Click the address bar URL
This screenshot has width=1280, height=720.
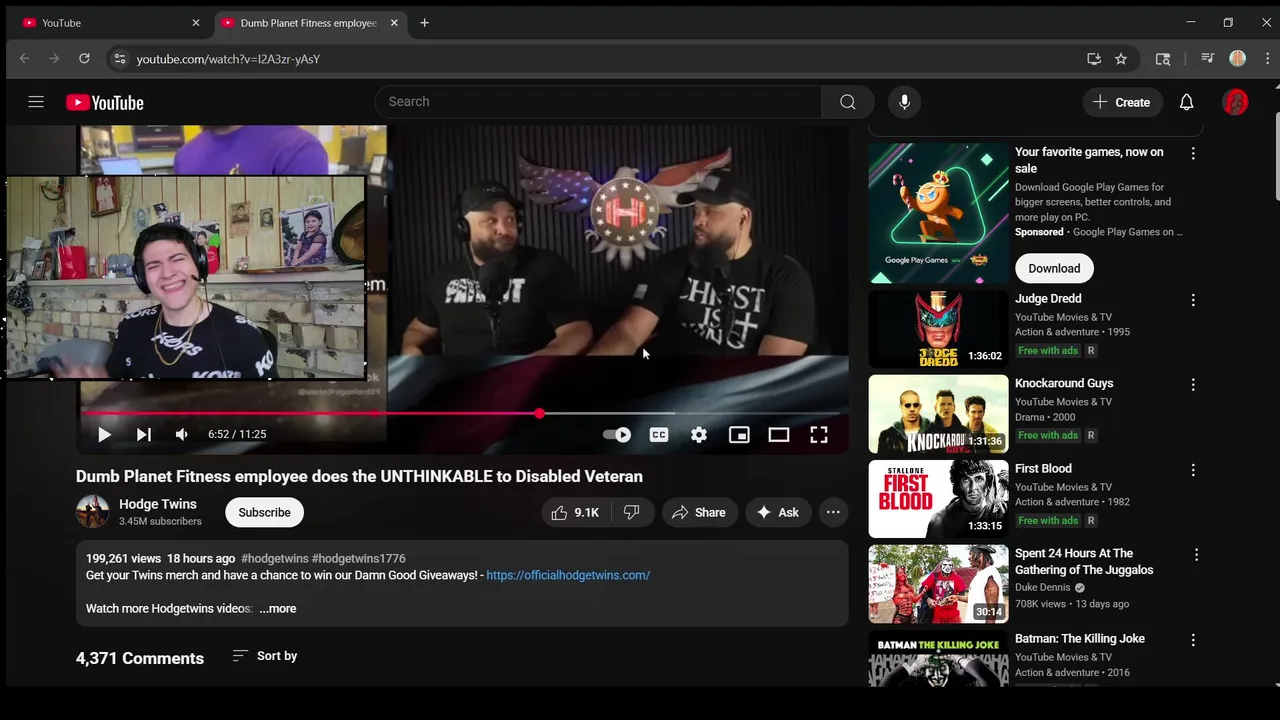pyautogui.click(x=228, y=59)
